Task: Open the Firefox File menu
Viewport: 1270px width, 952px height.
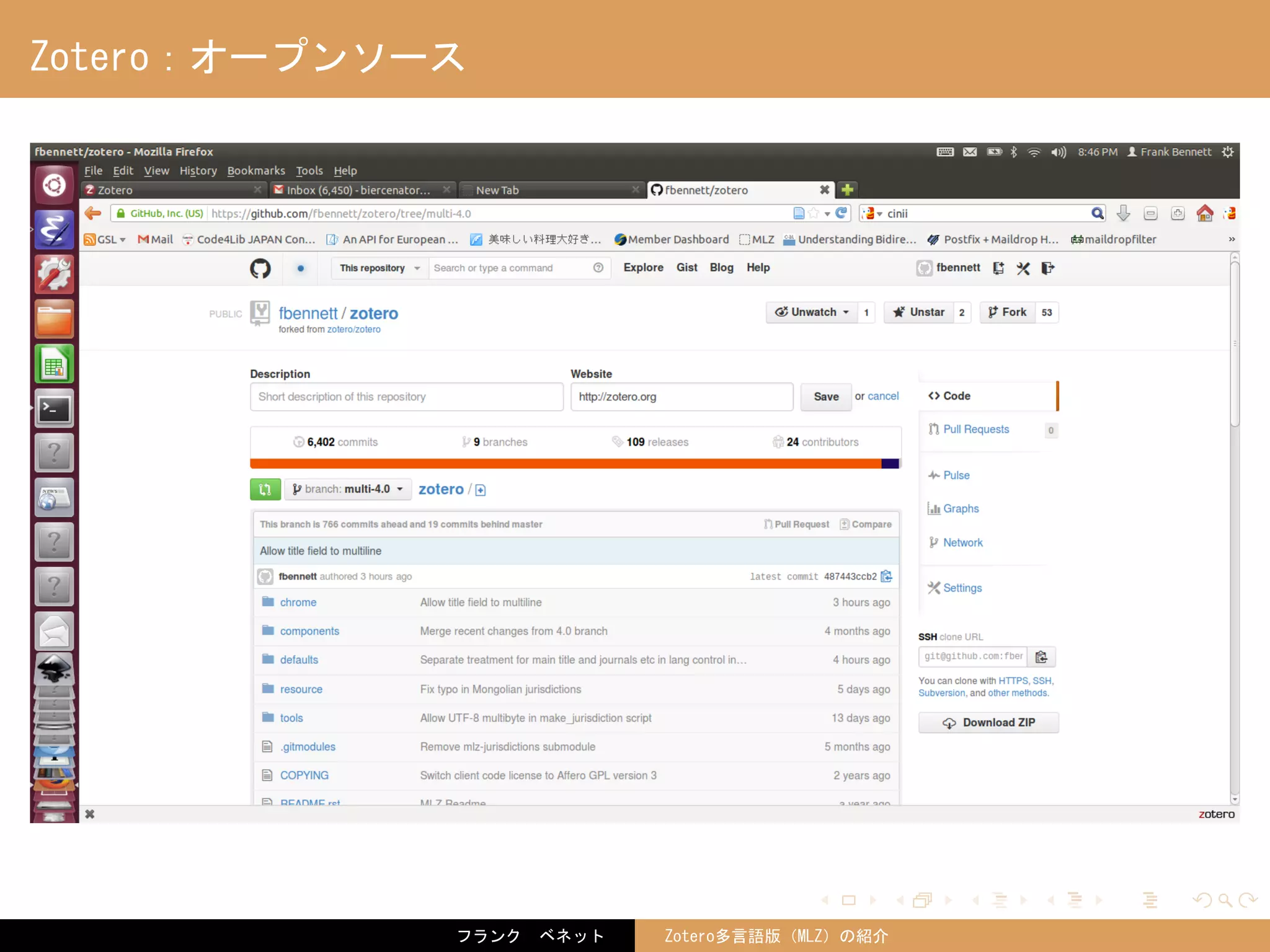Action: tap(93, 171)
